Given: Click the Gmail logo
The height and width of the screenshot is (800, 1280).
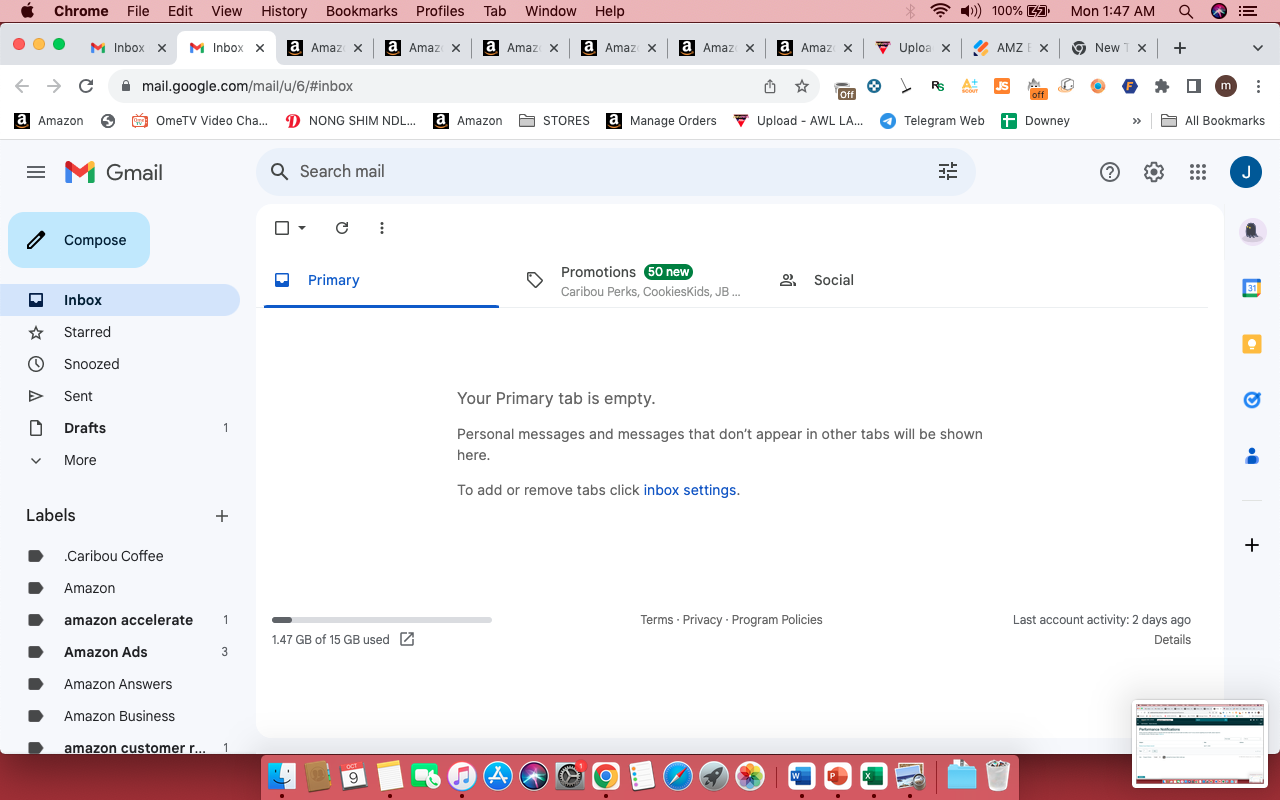Looking at the screenshot, I should 114,172.
